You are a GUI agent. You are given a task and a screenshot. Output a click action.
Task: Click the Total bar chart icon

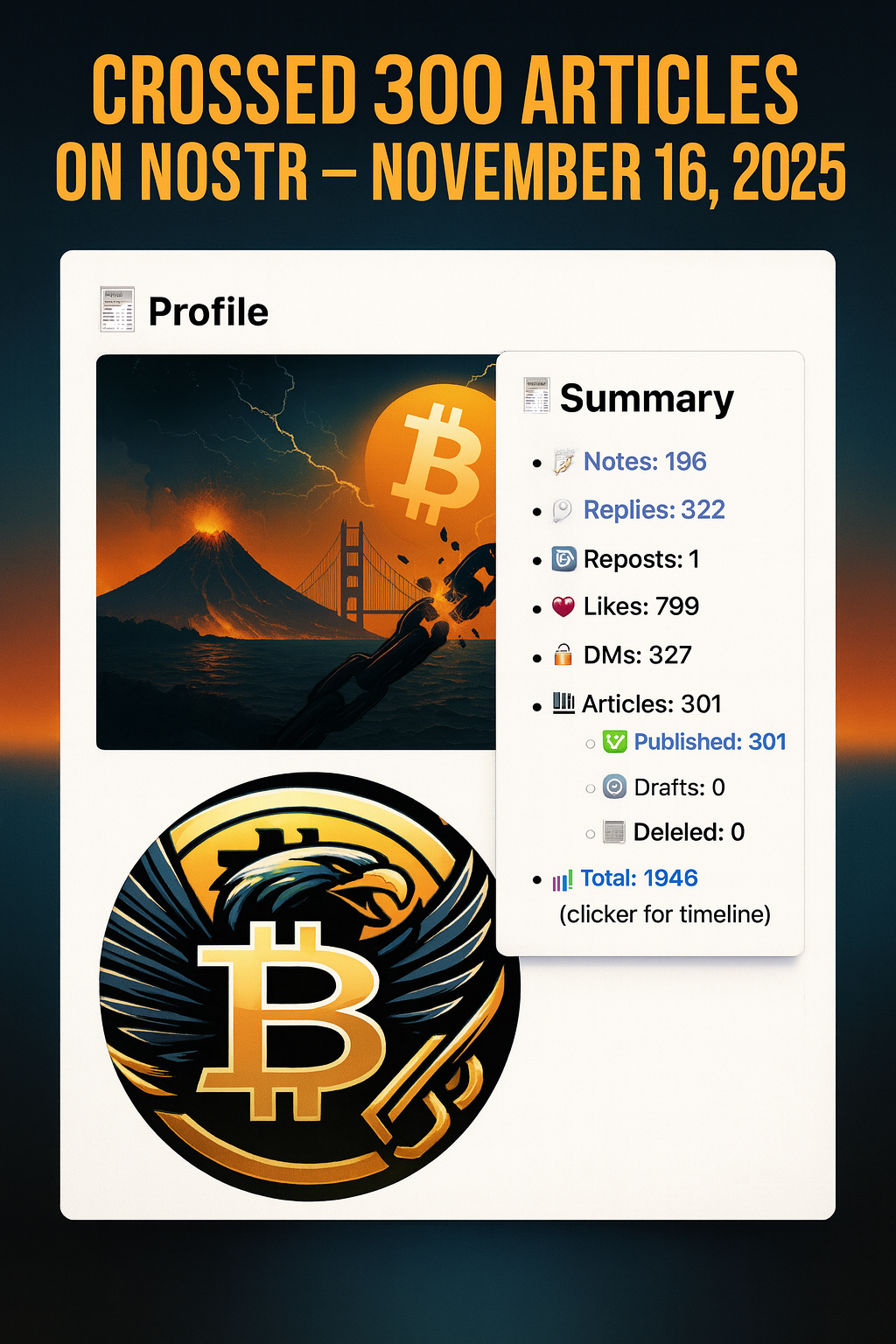point(563,879)
